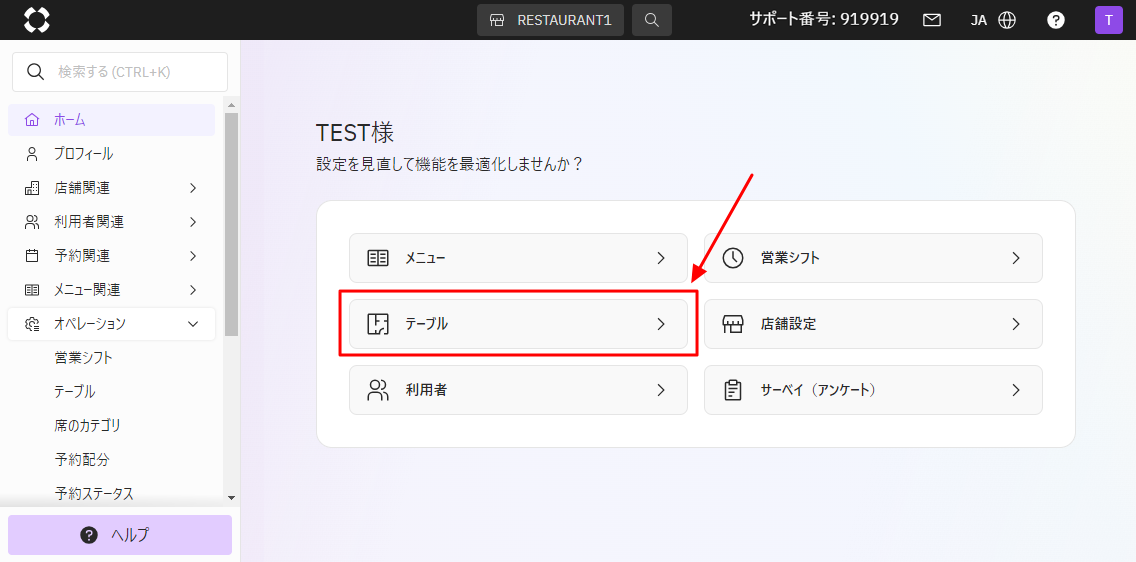Select the RESTAURANT1 store selector

point(550,20)
